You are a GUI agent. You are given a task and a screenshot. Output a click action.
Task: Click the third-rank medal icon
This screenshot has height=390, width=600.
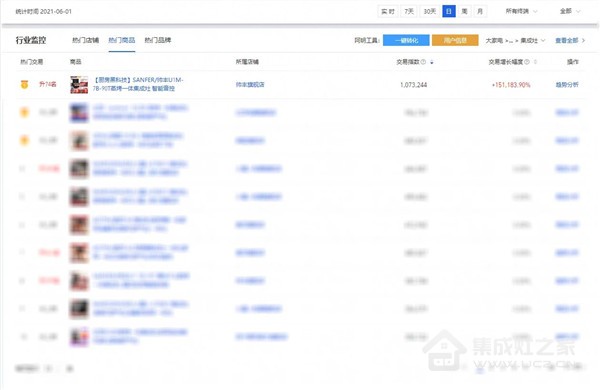tap(24, 140)
